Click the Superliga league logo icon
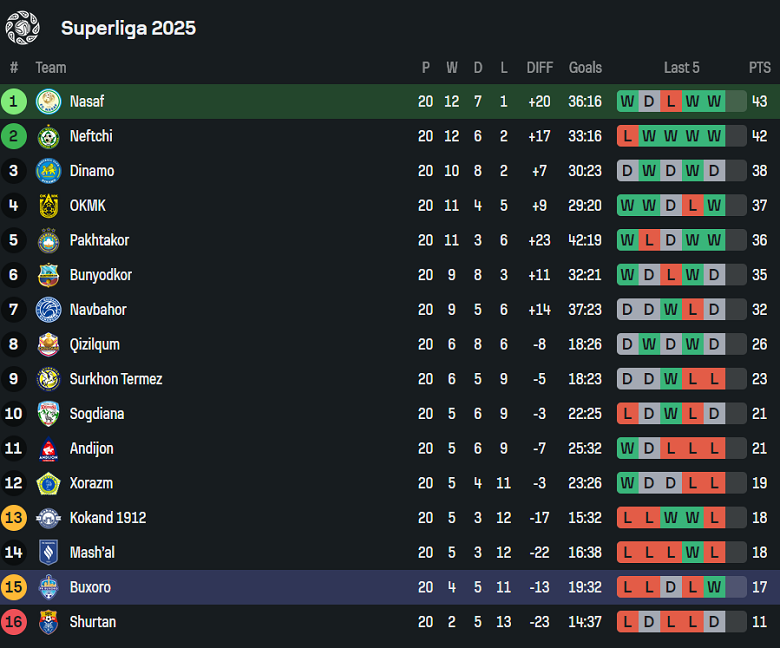Screen dimensions: 780x648 [x=22, y=27]
